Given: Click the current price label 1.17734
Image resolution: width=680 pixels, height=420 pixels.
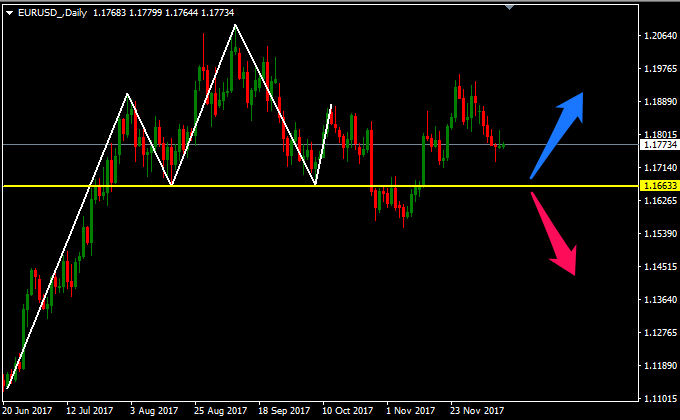Looking at the screenshot, I should coord(660,145).
